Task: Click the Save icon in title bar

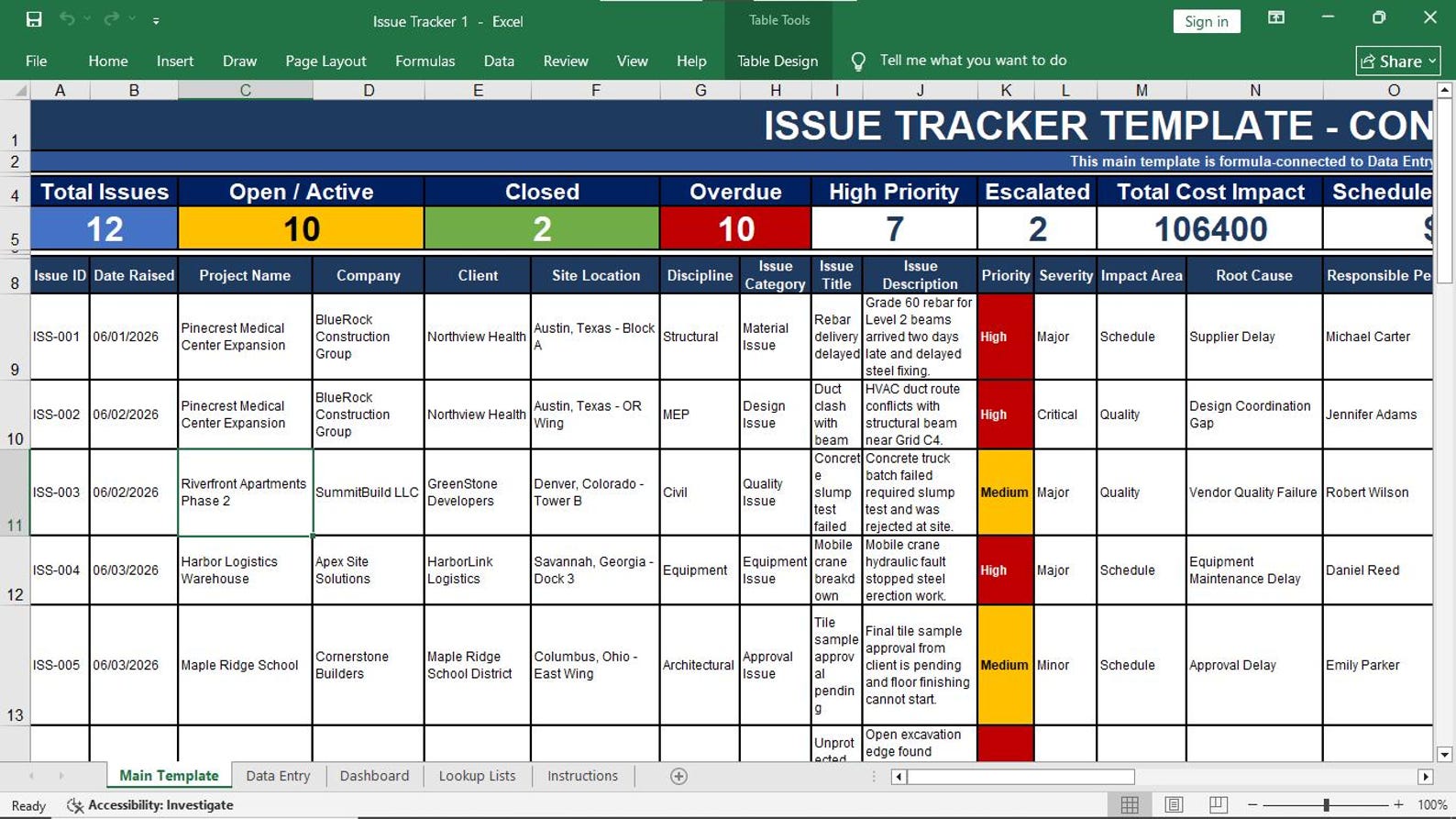Action: point(34,19)
